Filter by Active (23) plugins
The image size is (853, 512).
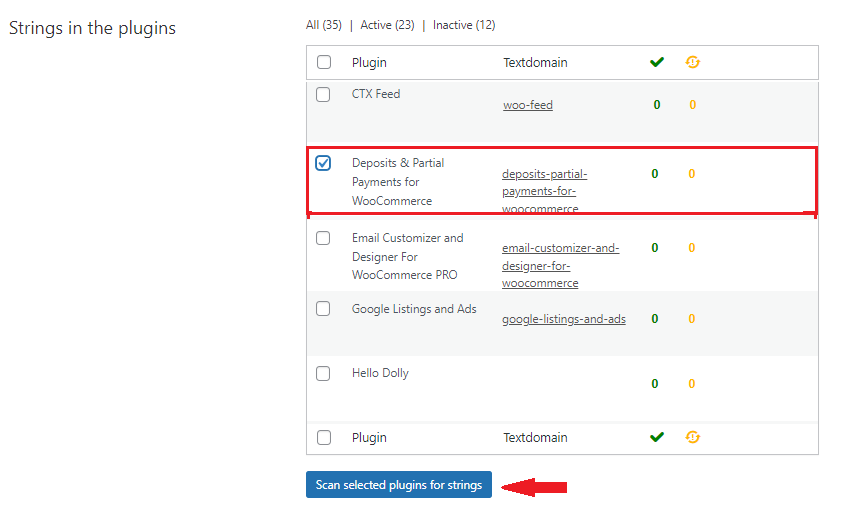point(387,25)
